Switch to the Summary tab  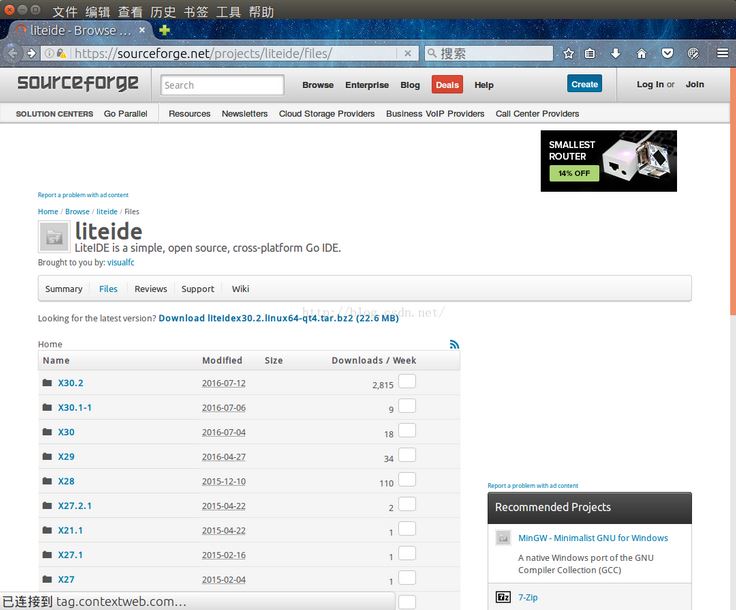tap(64, 289)
